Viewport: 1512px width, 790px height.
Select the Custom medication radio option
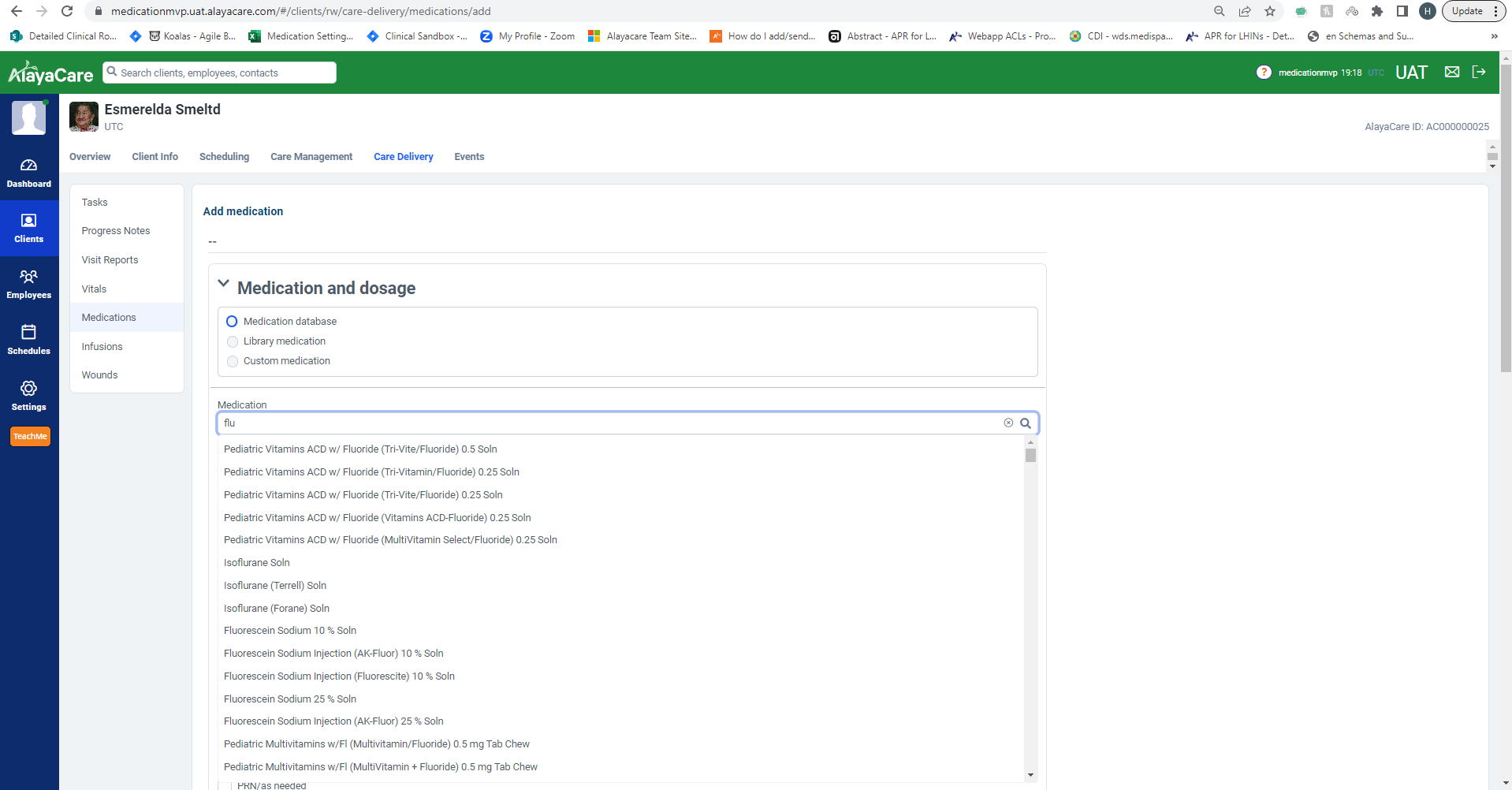232,361
